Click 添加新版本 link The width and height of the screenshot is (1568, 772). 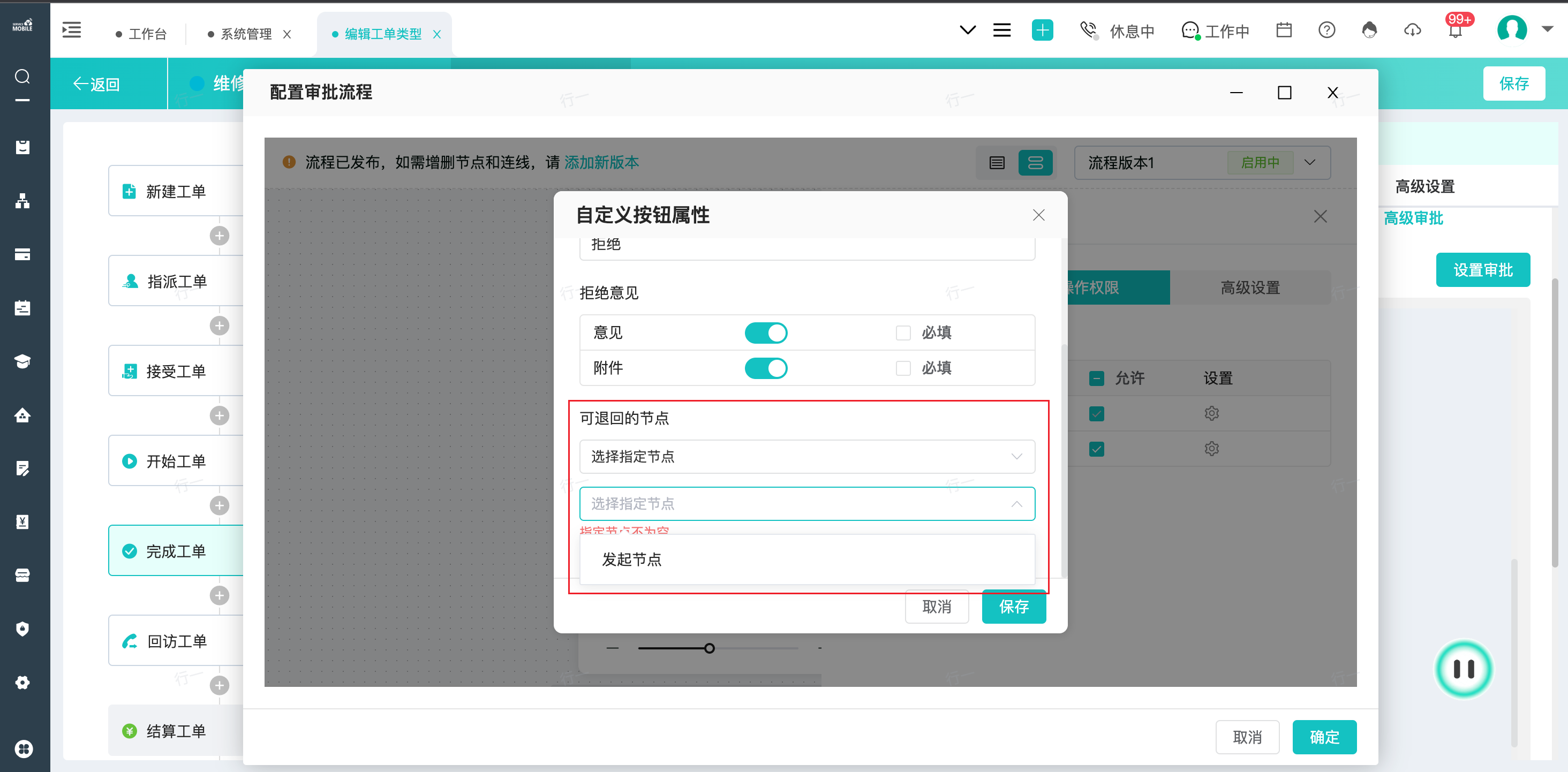pos(601,162)
